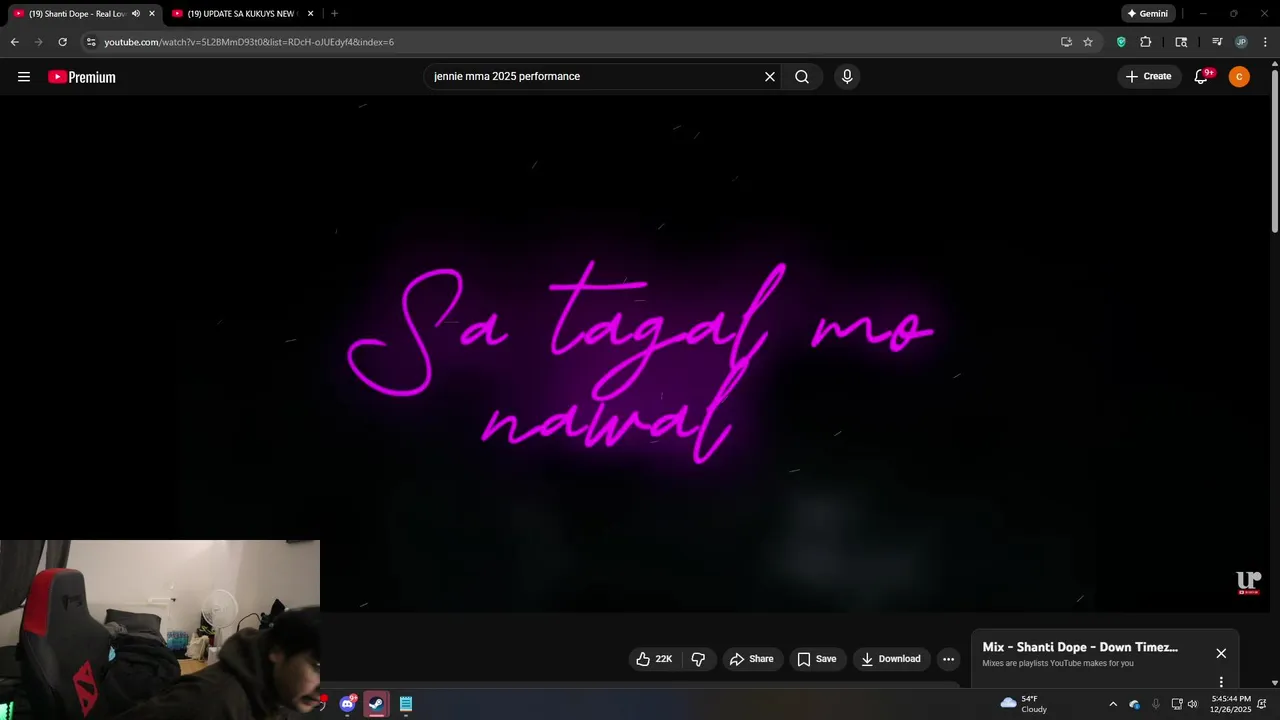Open Discord from the taskbar
Image resolution: width=1280 pixels, height=720 pixels.
(x=347, y=704)
